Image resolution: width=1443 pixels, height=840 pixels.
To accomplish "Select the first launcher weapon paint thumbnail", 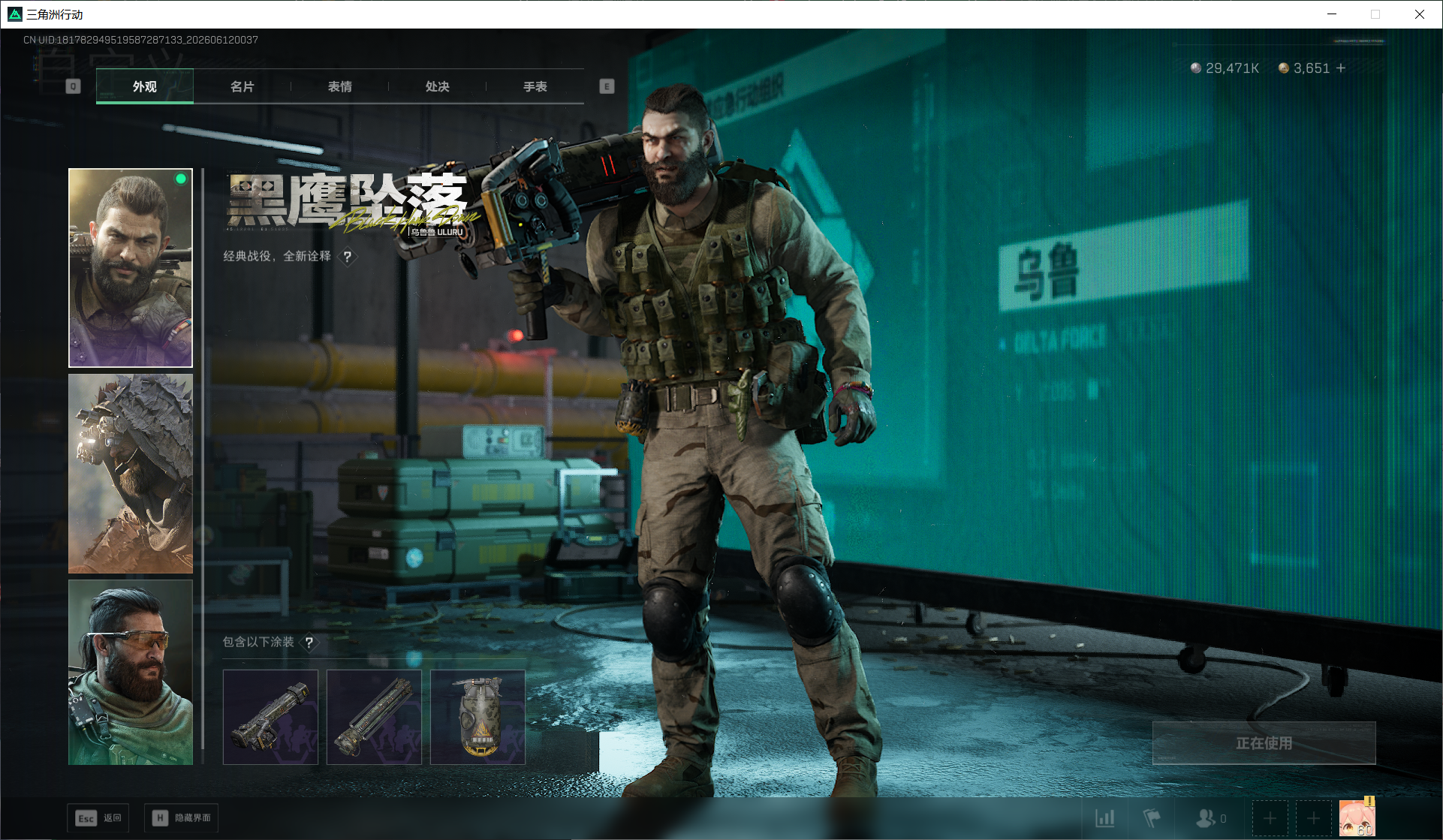I will click(270, 717).
